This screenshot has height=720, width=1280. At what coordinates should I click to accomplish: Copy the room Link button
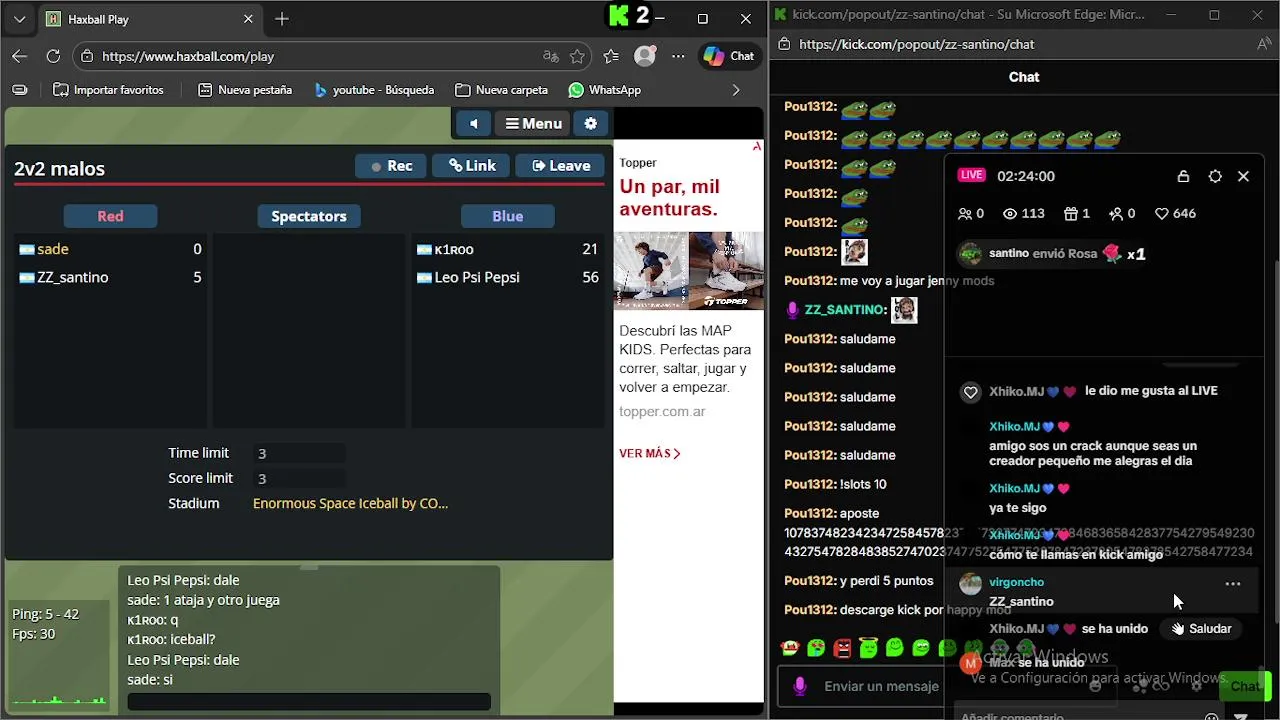pyautogui.click(x=471, y=166)
